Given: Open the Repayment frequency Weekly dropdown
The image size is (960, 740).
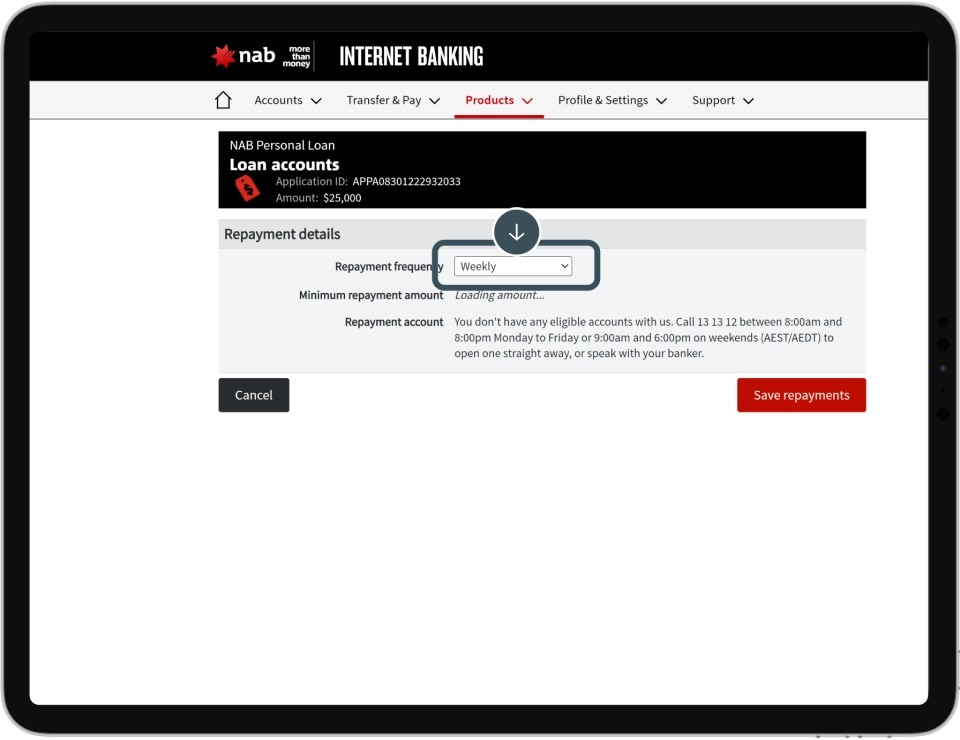Looking at the screenshot, I should (x=513, y=267).
